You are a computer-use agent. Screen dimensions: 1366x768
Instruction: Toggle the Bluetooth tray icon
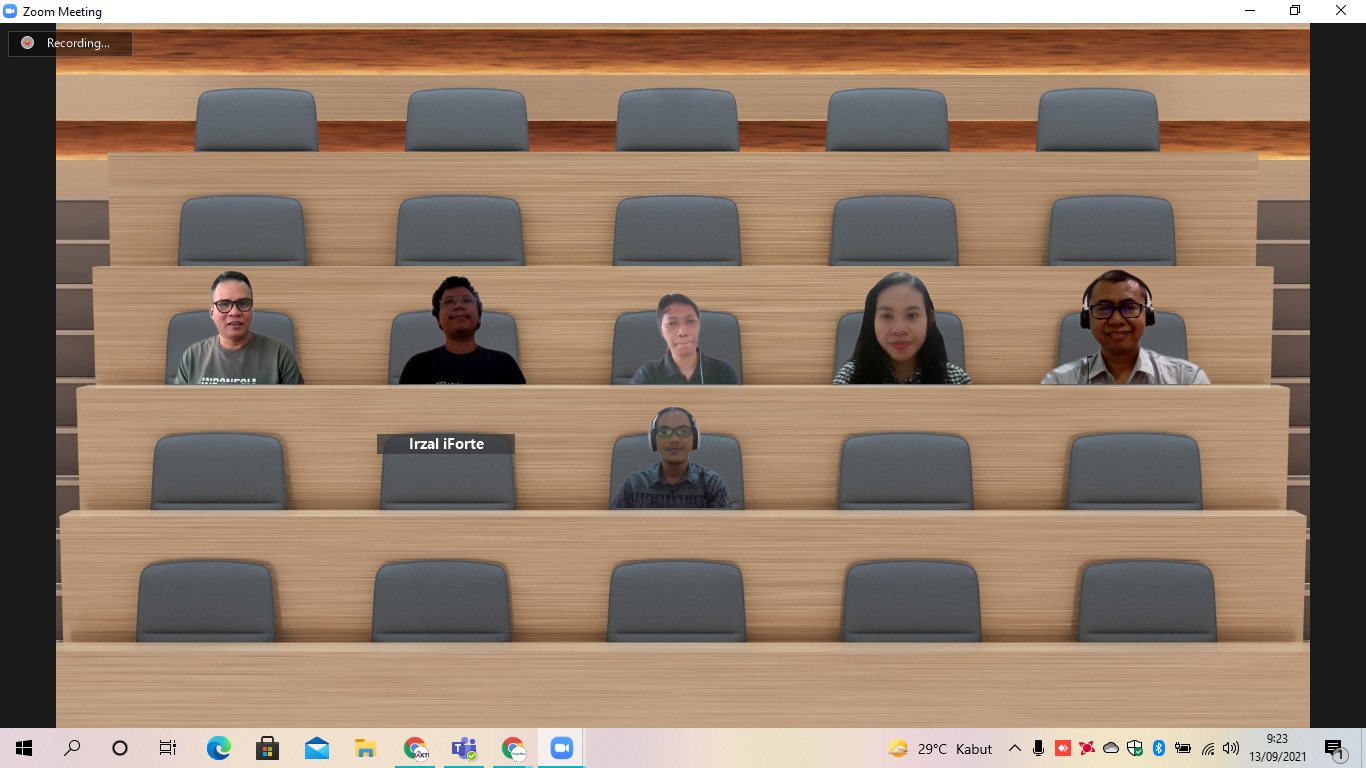1159,748
